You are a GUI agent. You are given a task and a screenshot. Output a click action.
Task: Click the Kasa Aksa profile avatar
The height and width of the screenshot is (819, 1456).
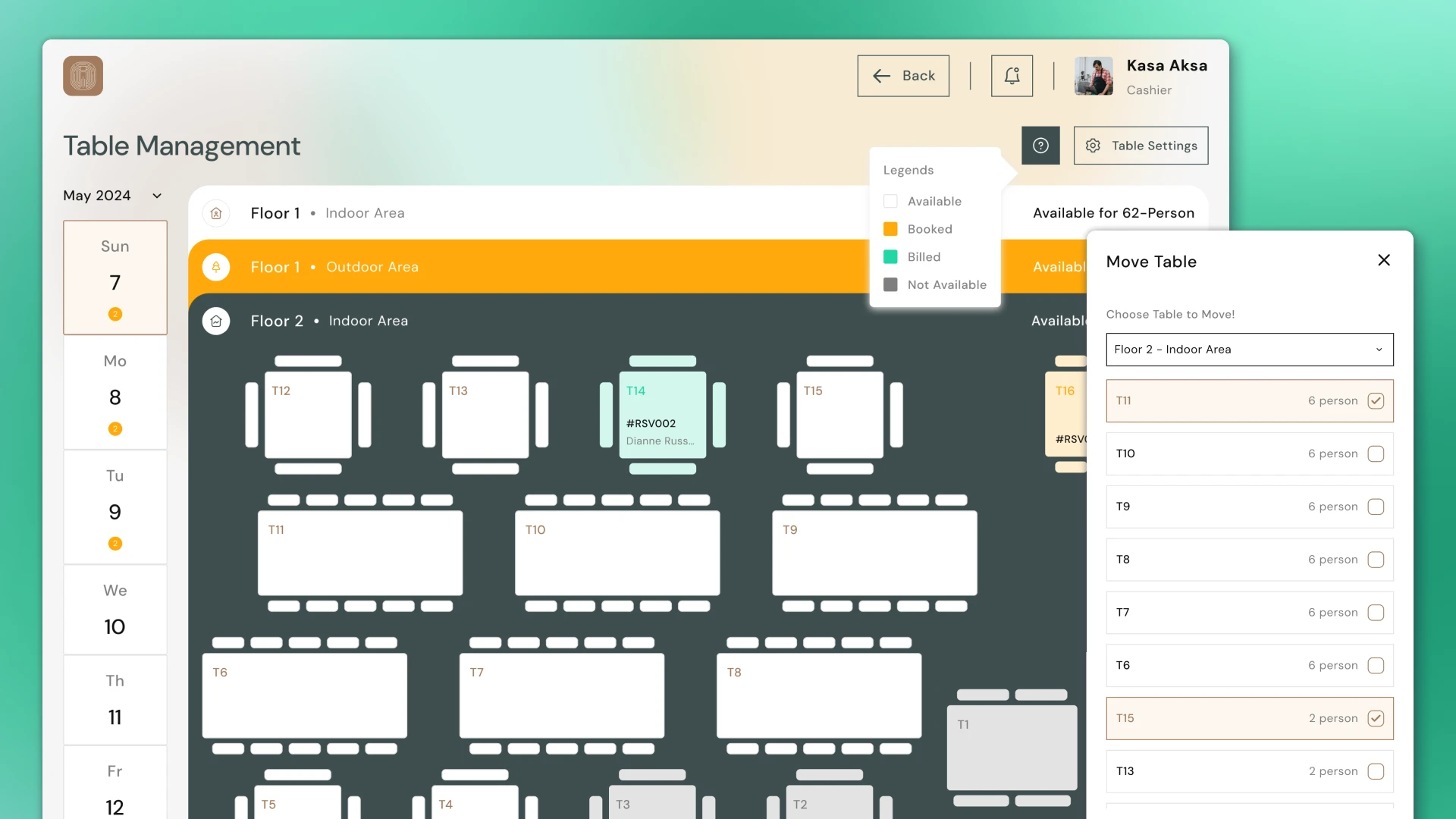click(x=1093, y=75)
